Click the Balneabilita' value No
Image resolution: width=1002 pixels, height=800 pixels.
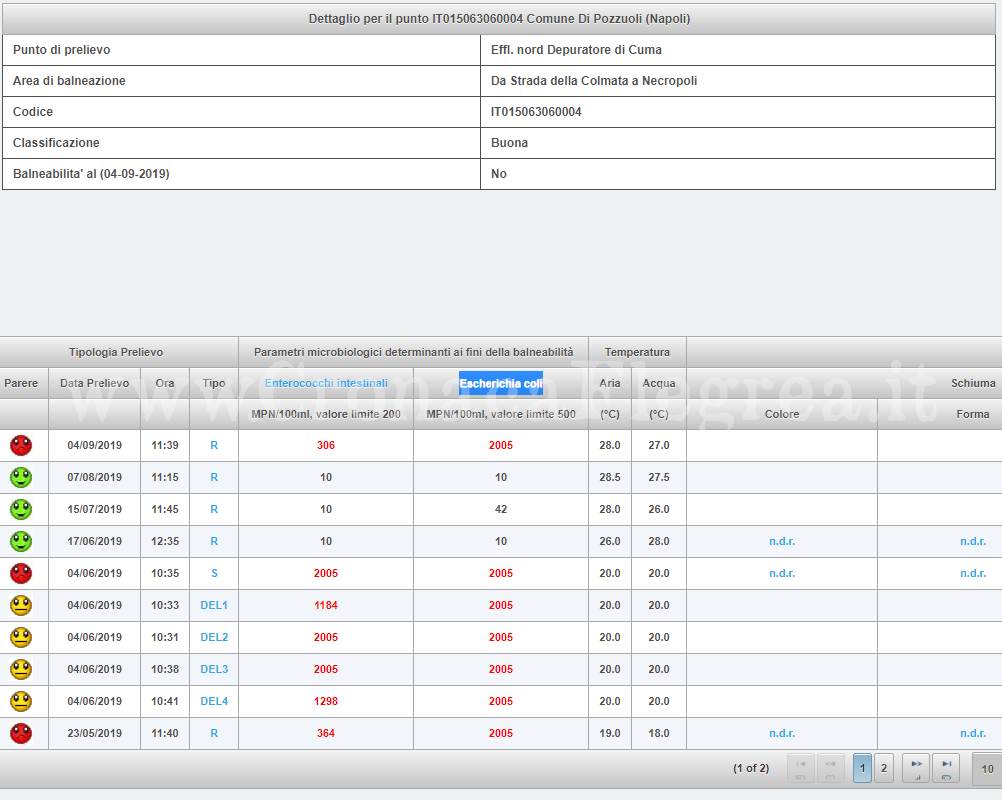pos(499,174)
